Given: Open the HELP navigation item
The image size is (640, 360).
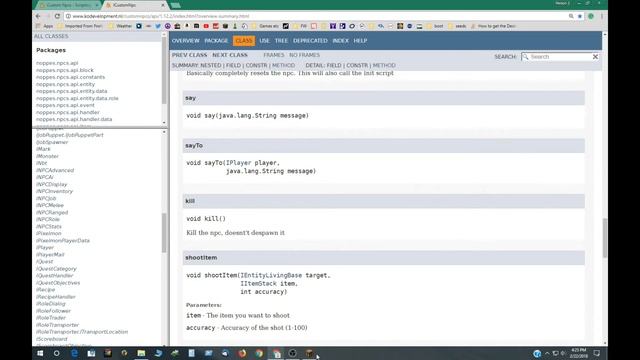Looking at the screenshot, I should point(360,41).
